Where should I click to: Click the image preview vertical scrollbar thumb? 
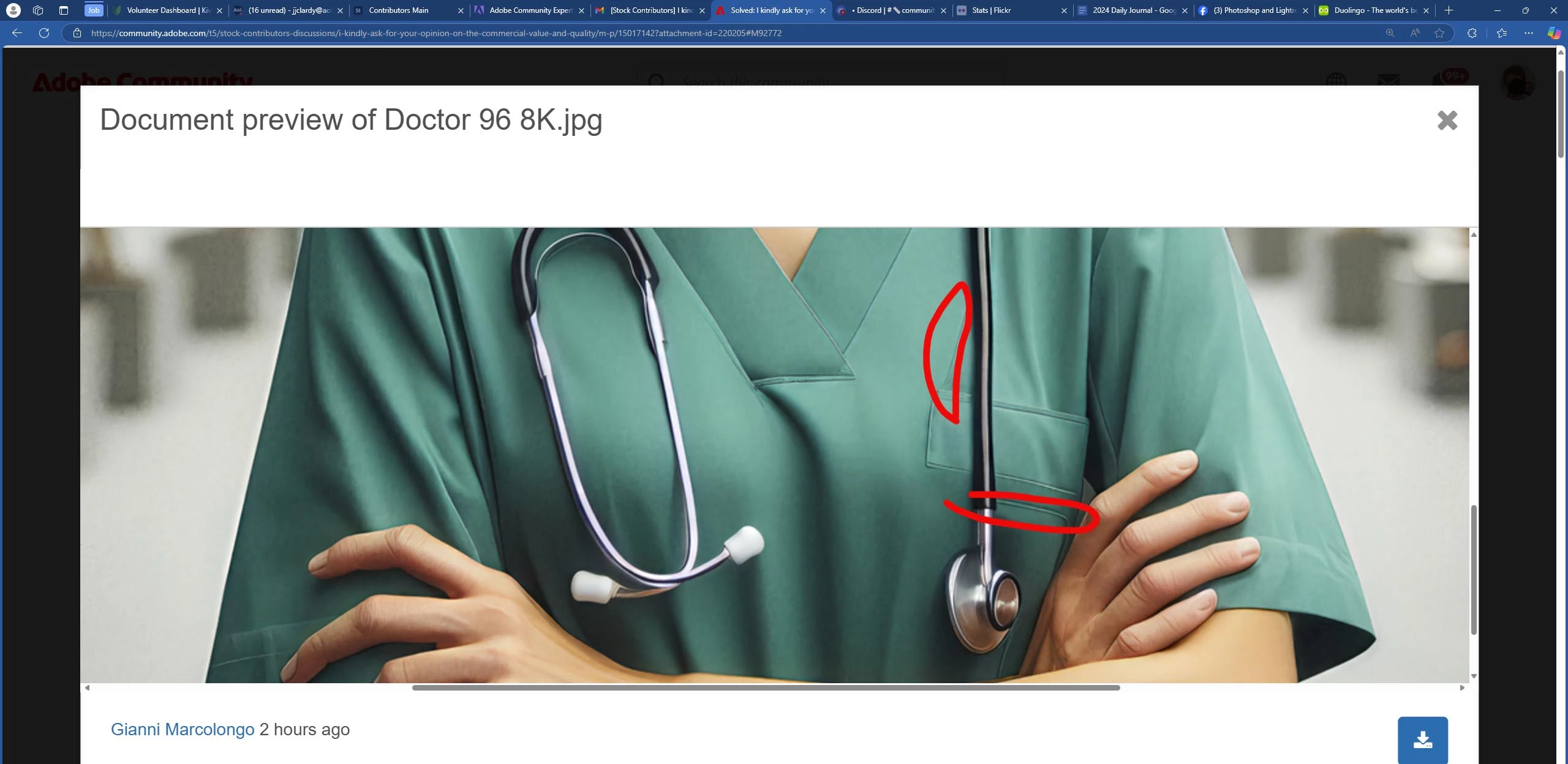1473,569
